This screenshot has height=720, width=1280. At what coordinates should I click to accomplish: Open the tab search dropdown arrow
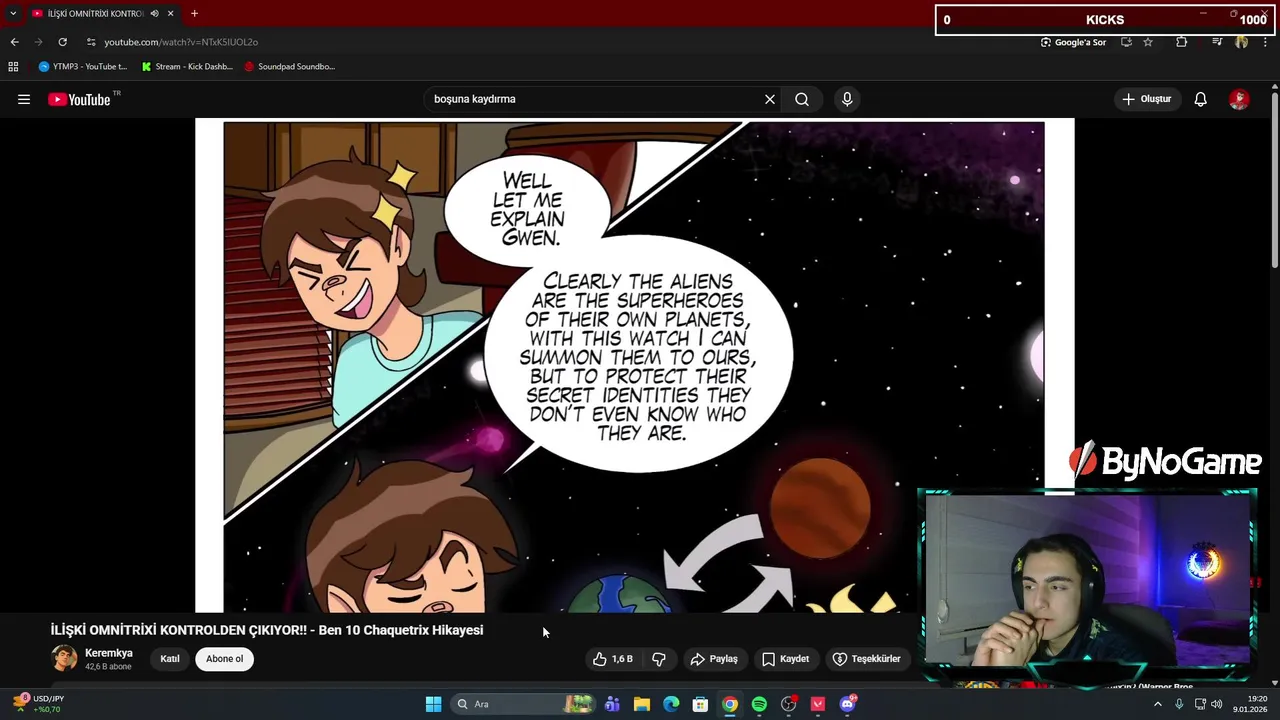(x=13, y=14)
